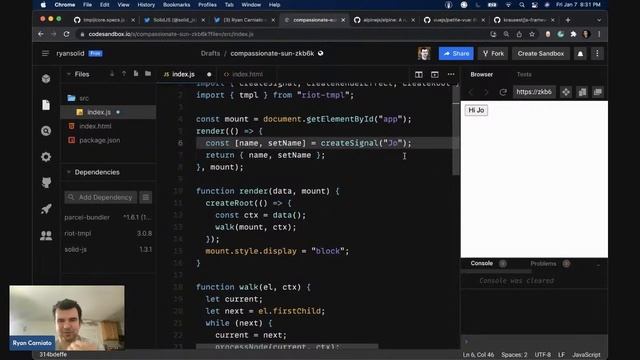Click the Ln 6, Col 46 status entry

click(478, 355)
